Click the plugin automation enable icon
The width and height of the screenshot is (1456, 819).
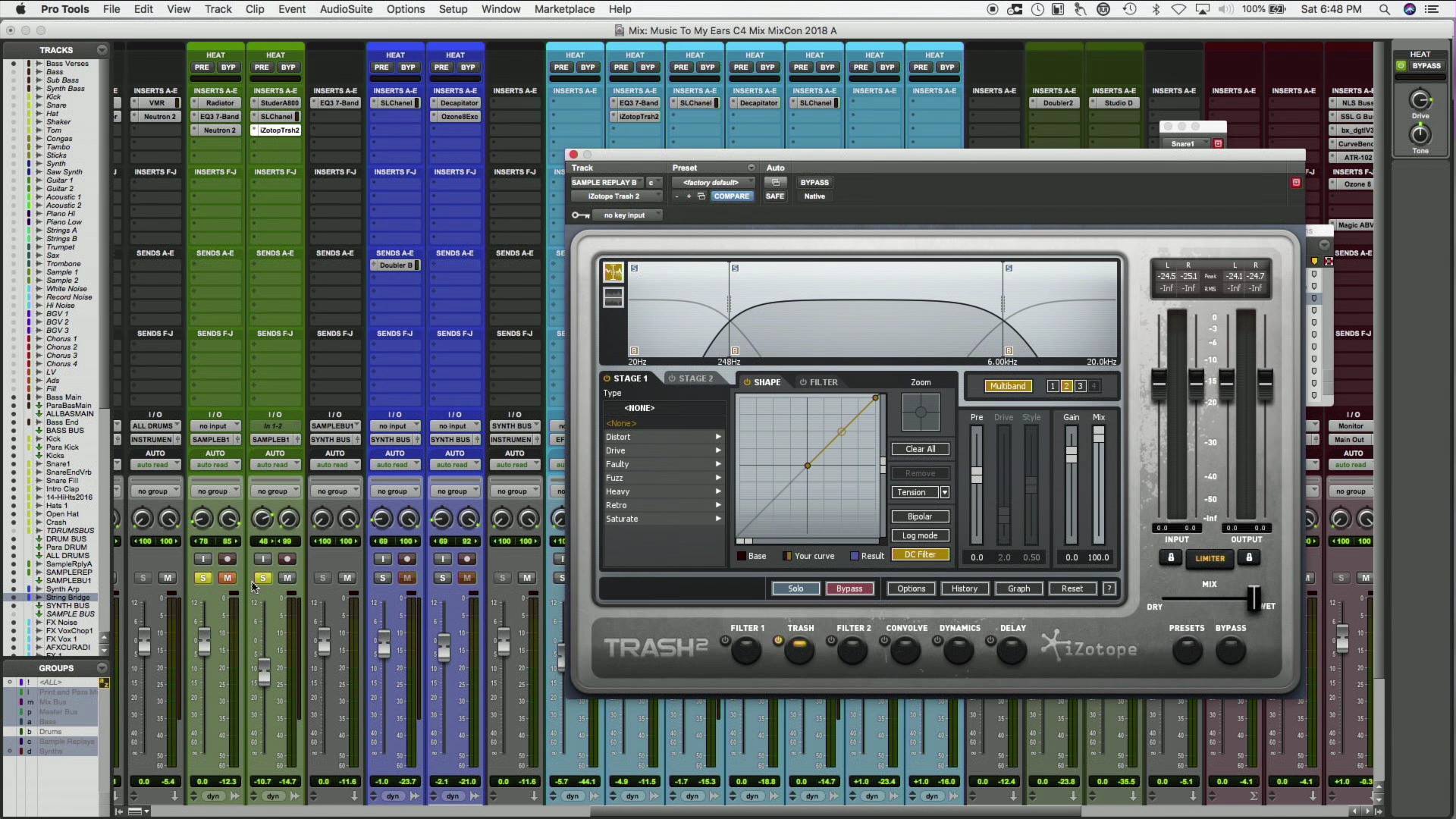click(775, 182)
